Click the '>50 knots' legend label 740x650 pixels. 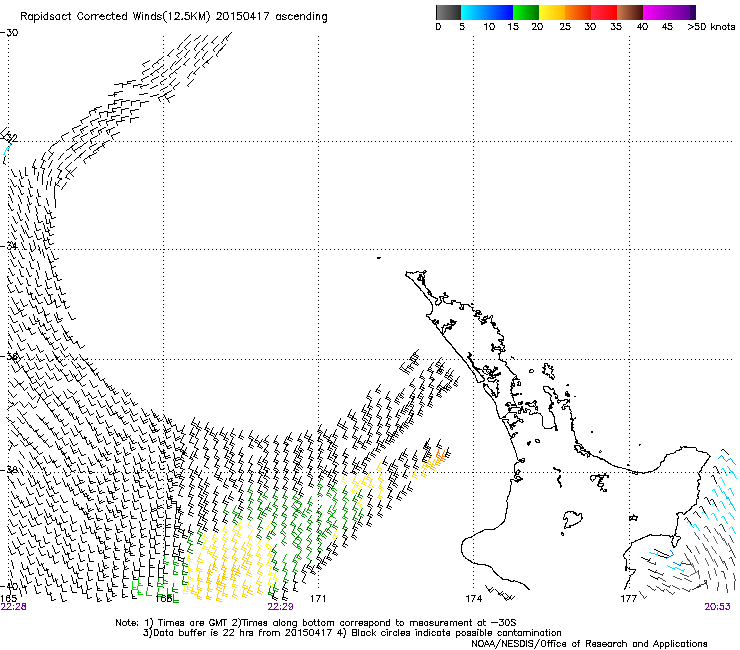[x=711, y=27]
